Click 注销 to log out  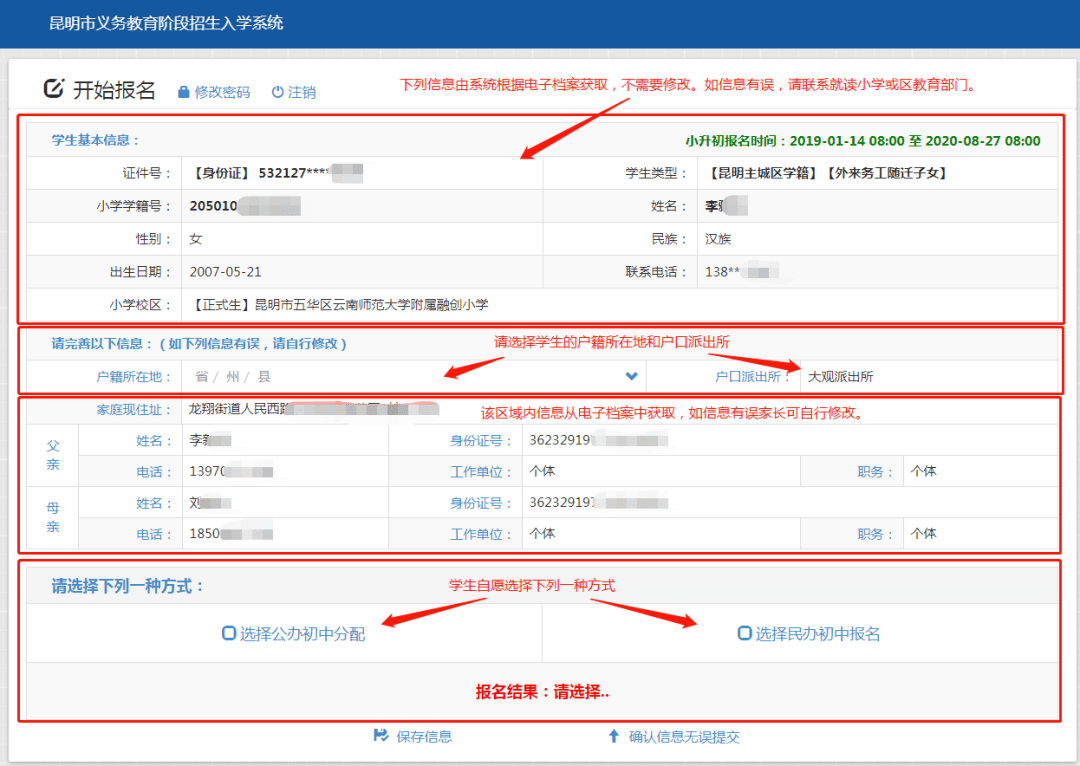(302, 92)
